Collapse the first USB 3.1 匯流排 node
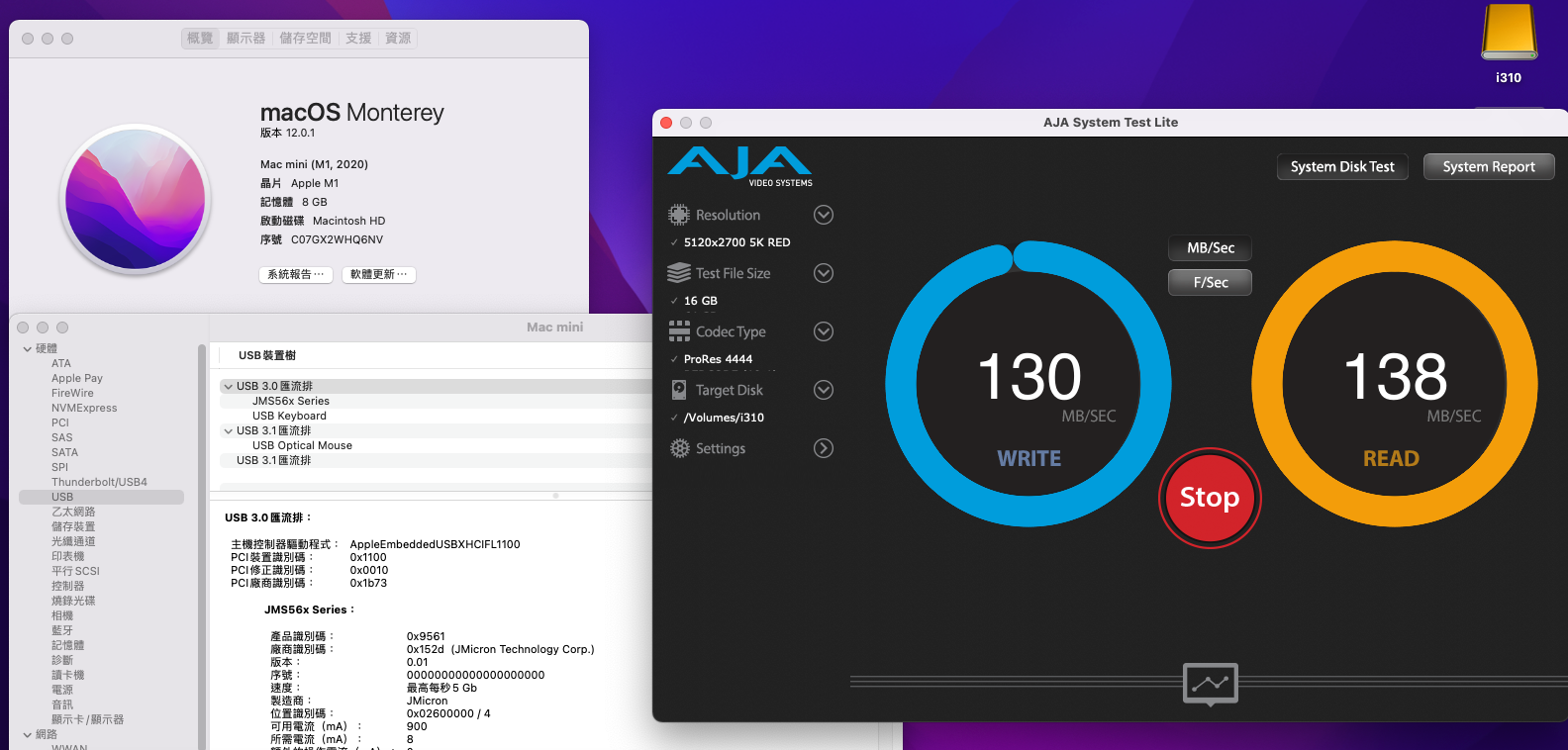Image resolution: width=1568 pixels, height=750 pixels. pyautogui.click(x=229, y=430)
